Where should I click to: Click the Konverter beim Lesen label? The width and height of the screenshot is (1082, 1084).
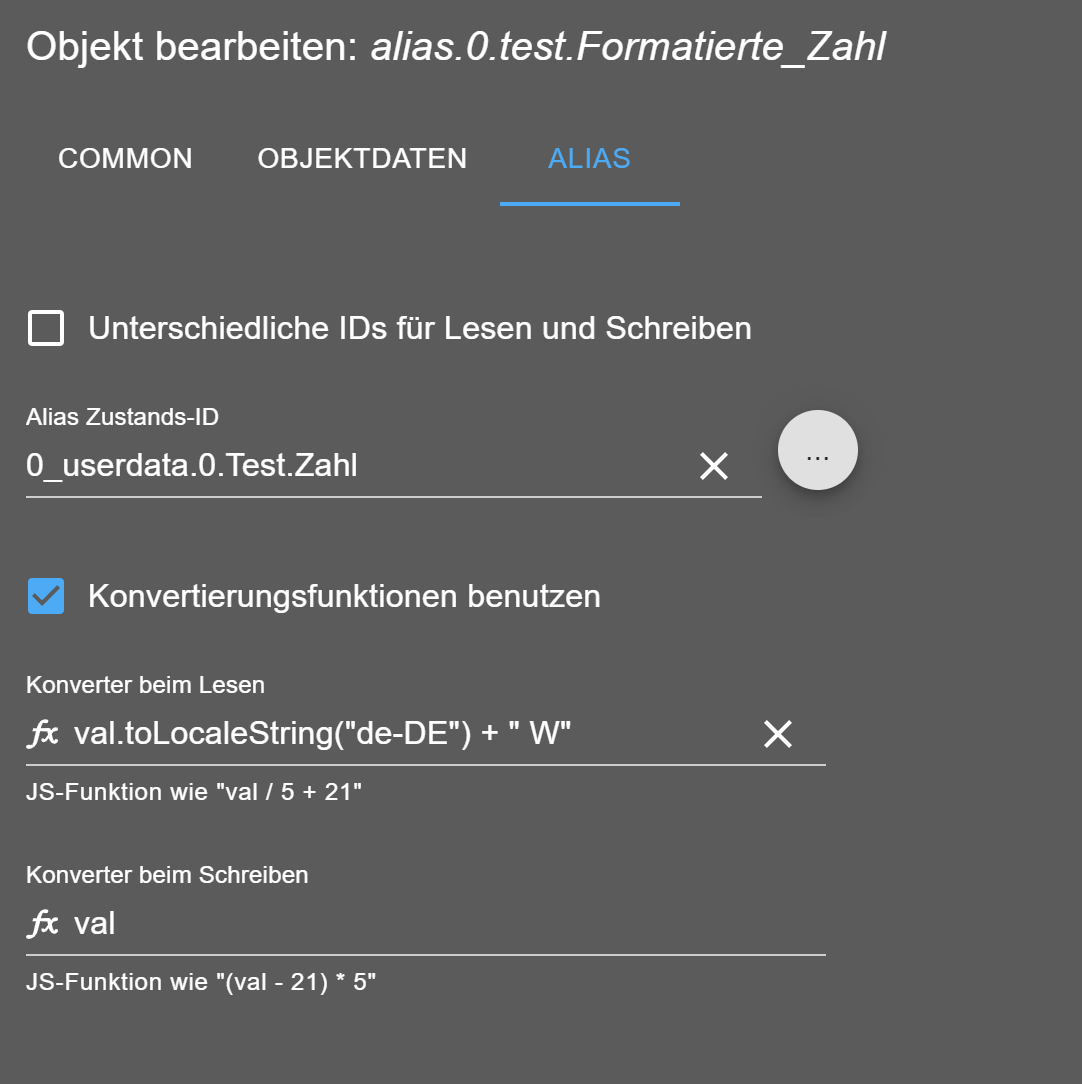(145, 685)
